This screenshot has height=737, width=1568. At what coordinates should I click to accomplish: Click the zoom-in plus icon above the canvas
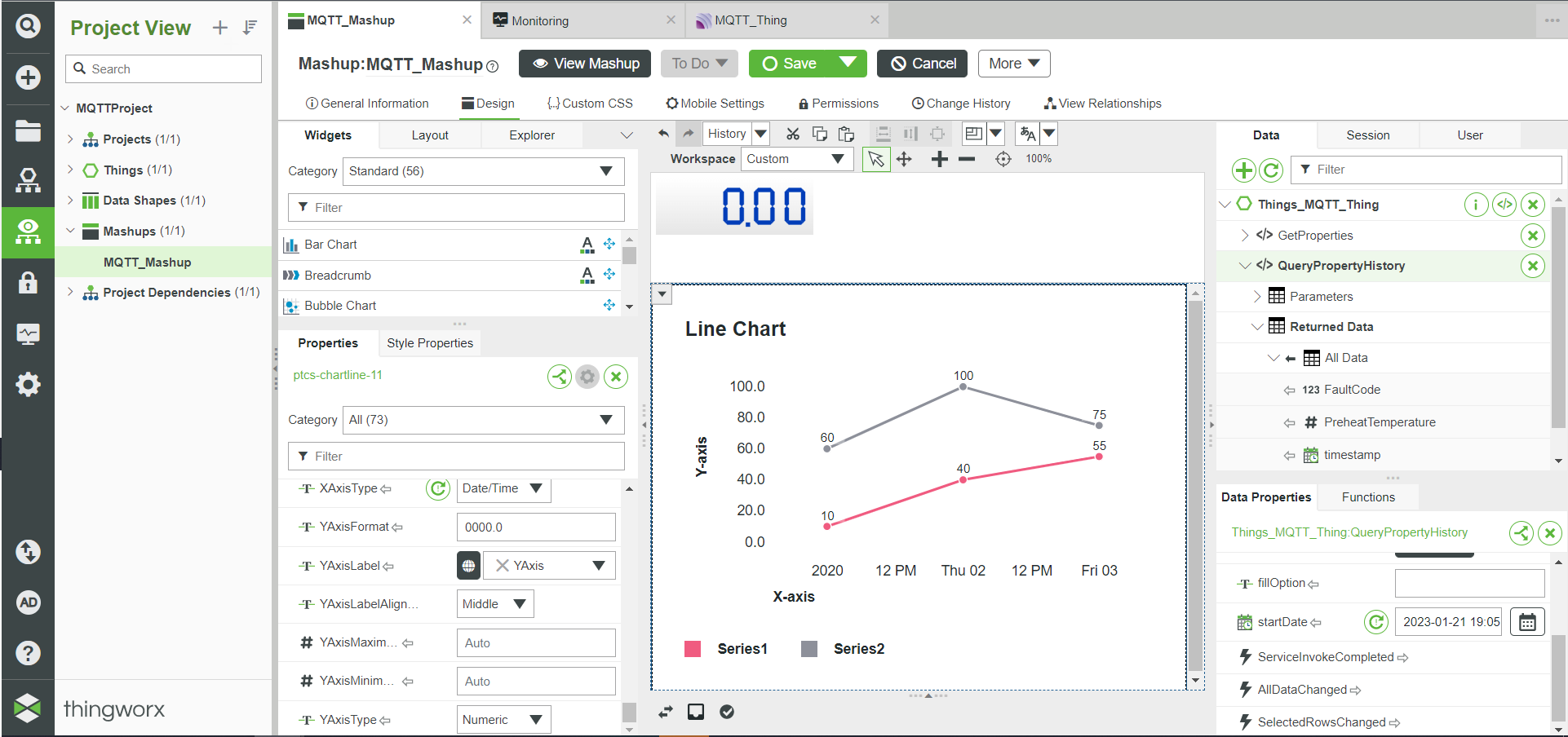click(x=939, y=159)
